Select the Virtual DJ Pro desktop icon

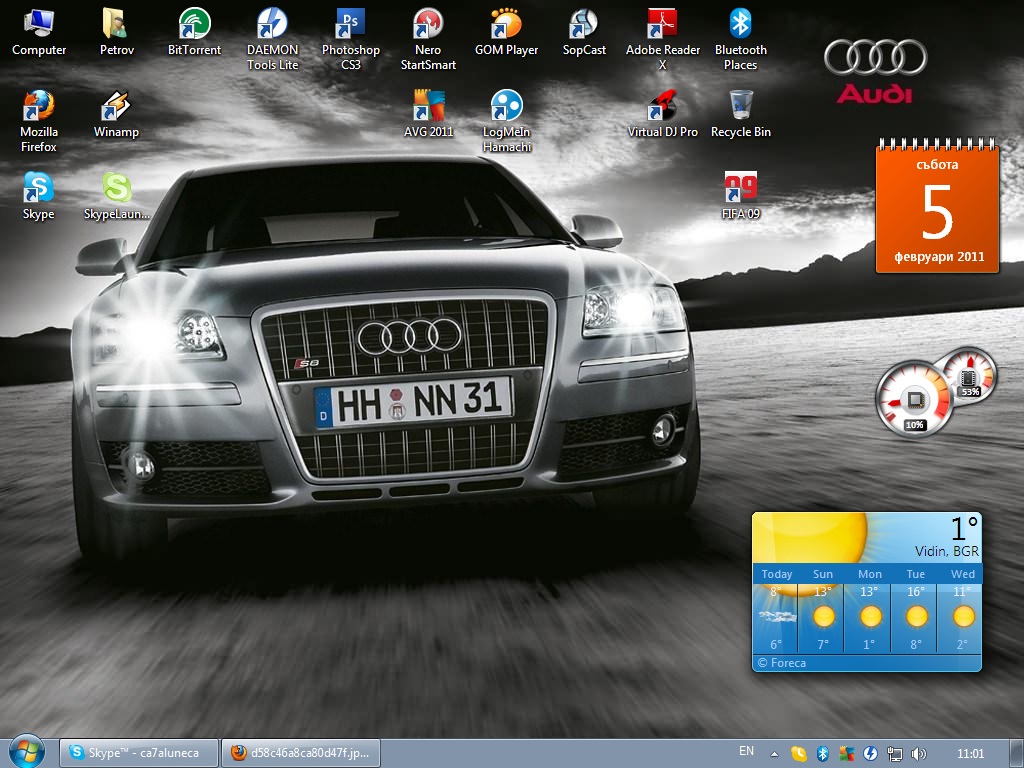click(x=662, y=115)
